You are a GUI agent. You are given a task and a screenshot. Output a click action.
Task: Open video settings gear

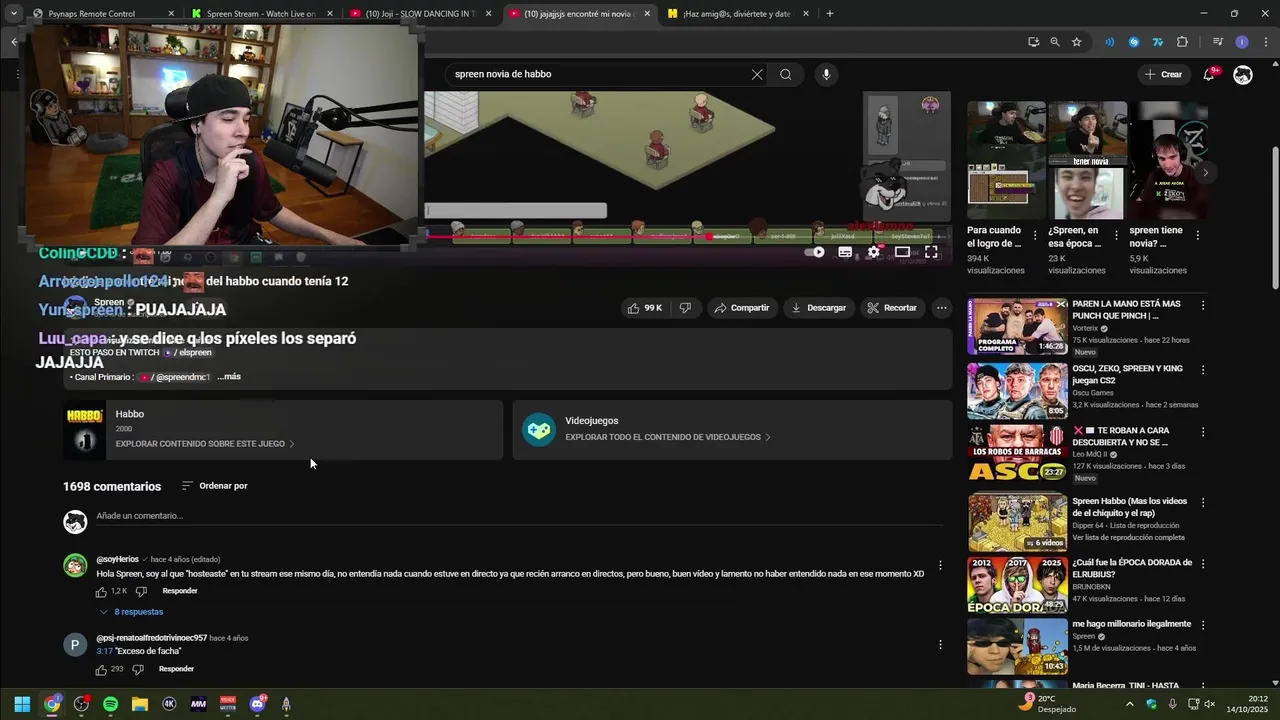pyautogui.click(x=873, y=252)
